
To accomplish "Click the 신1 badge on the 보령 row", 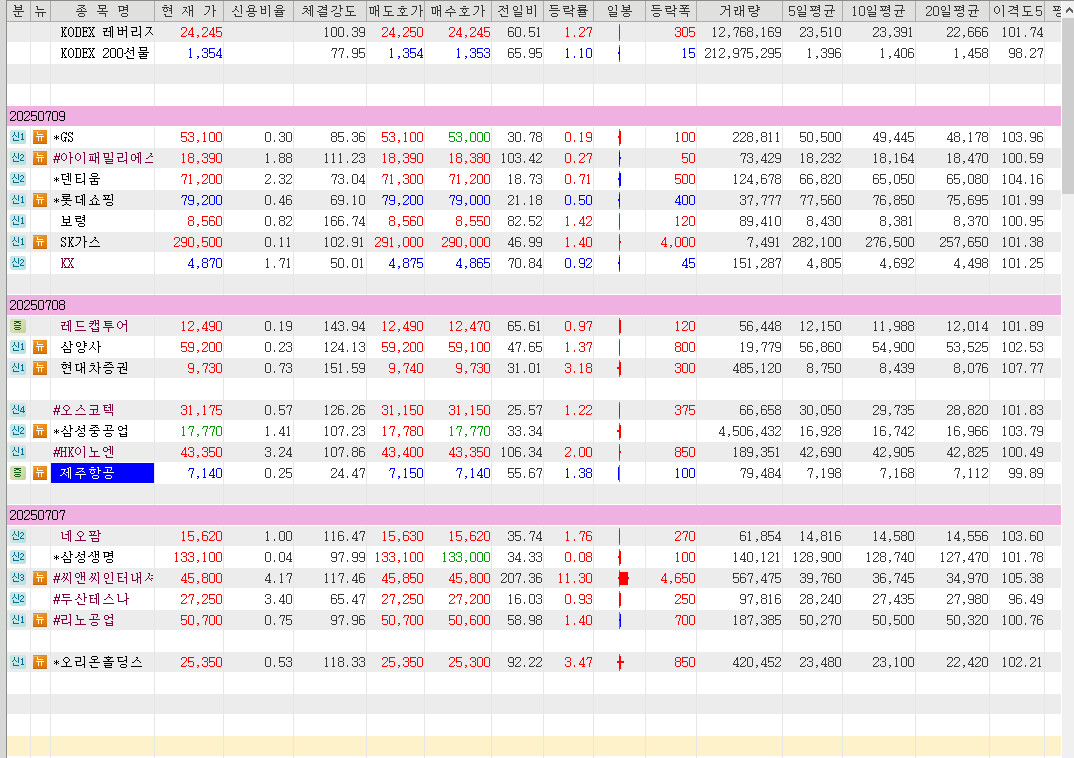I will [x=18, y=221].
